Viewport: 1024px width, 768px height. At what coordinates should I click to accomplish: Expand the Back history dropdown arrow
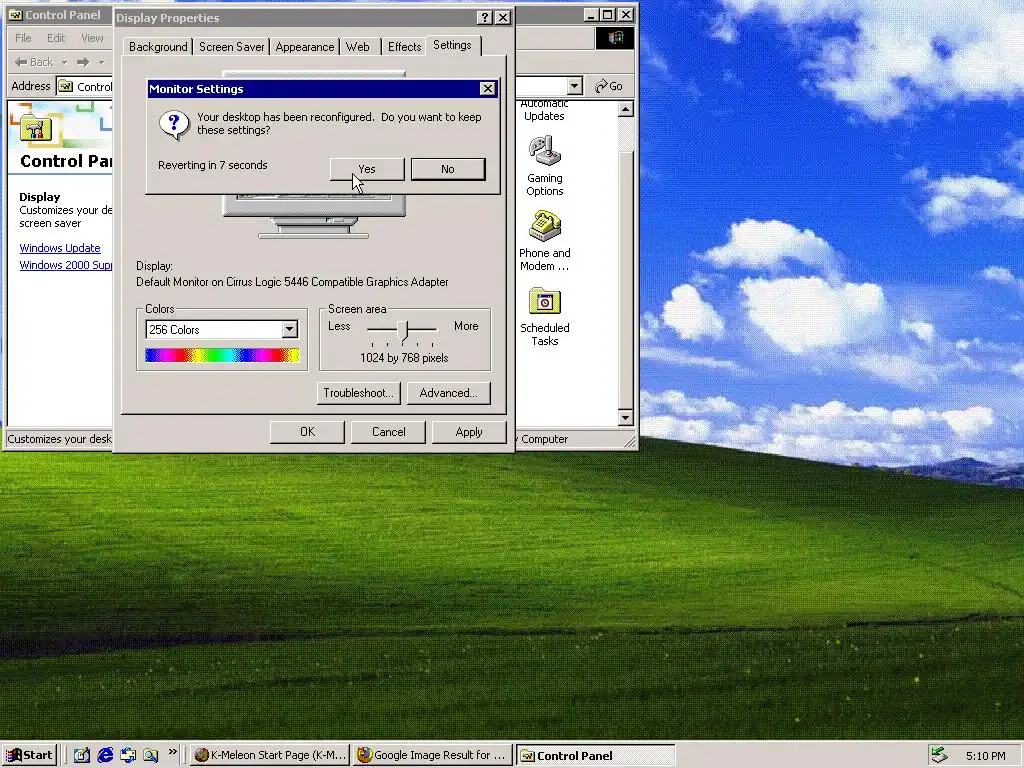coord(65,63)
